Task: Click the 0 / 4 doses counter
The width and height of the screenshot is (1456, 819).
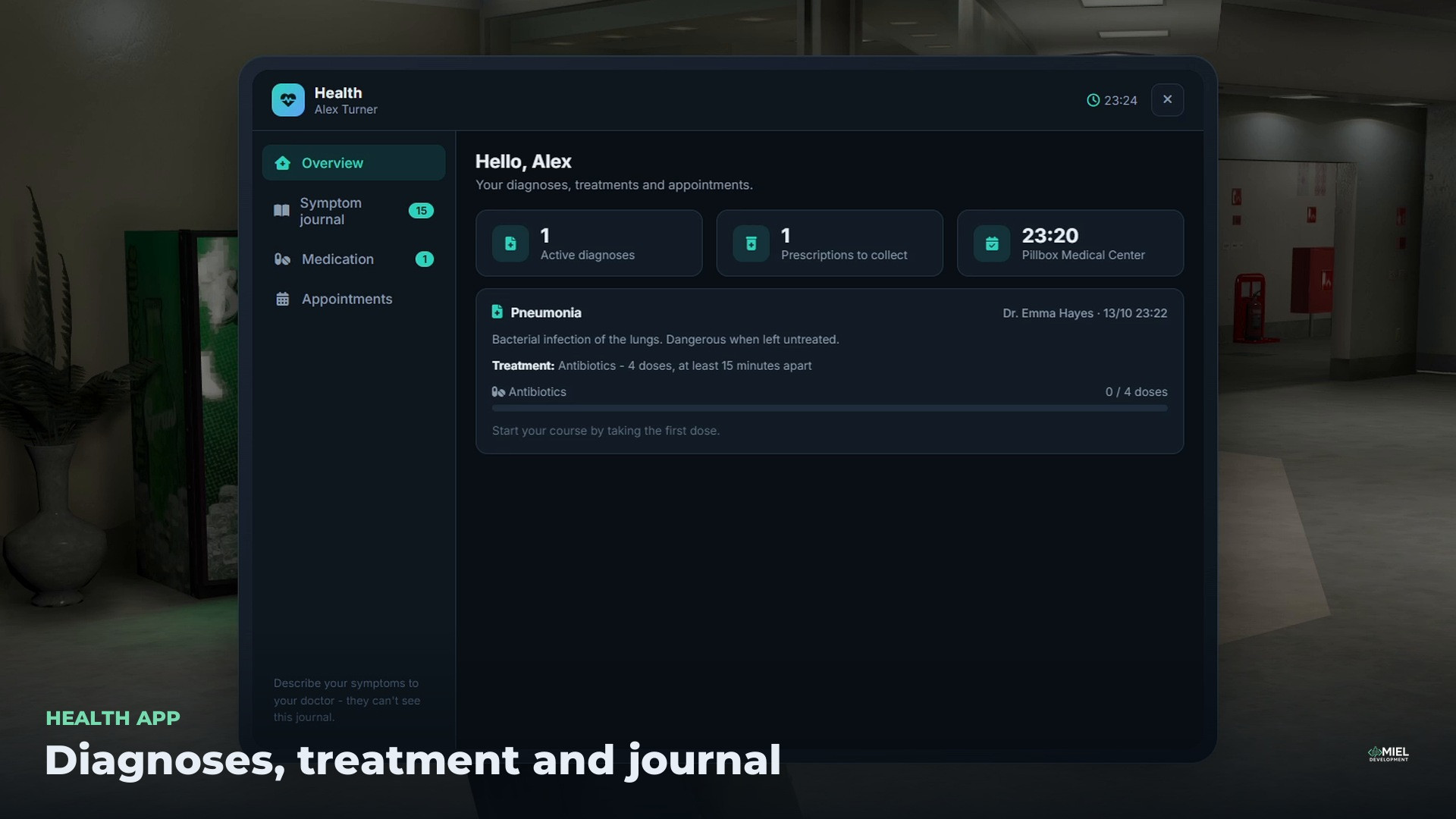Action: [x=1136, y=392]
